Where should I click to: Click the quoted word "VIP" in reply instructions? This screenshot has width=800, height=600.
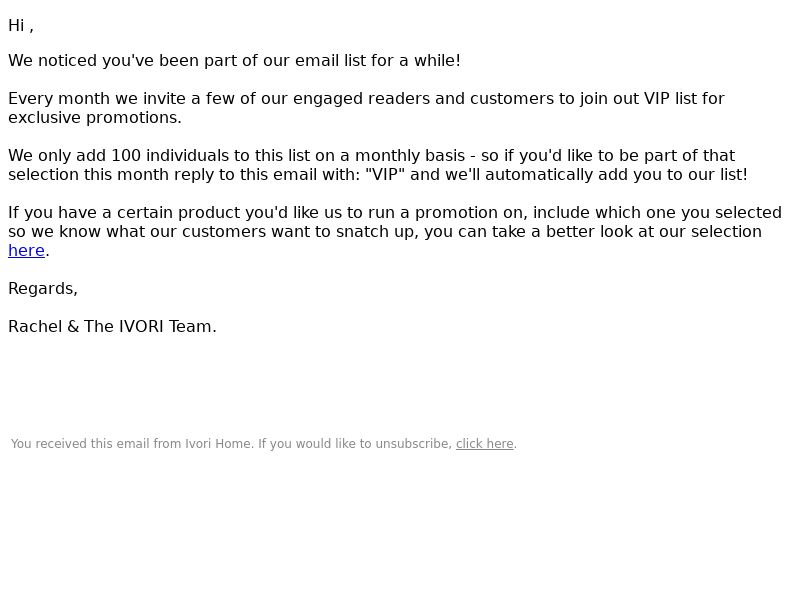[385, 174]
